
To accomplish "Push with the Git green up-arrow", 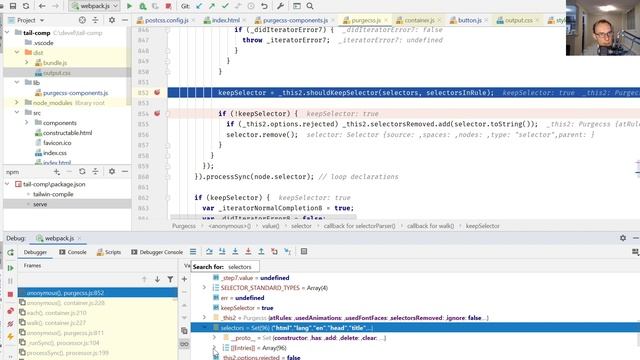I will click(x=212, y=6).
